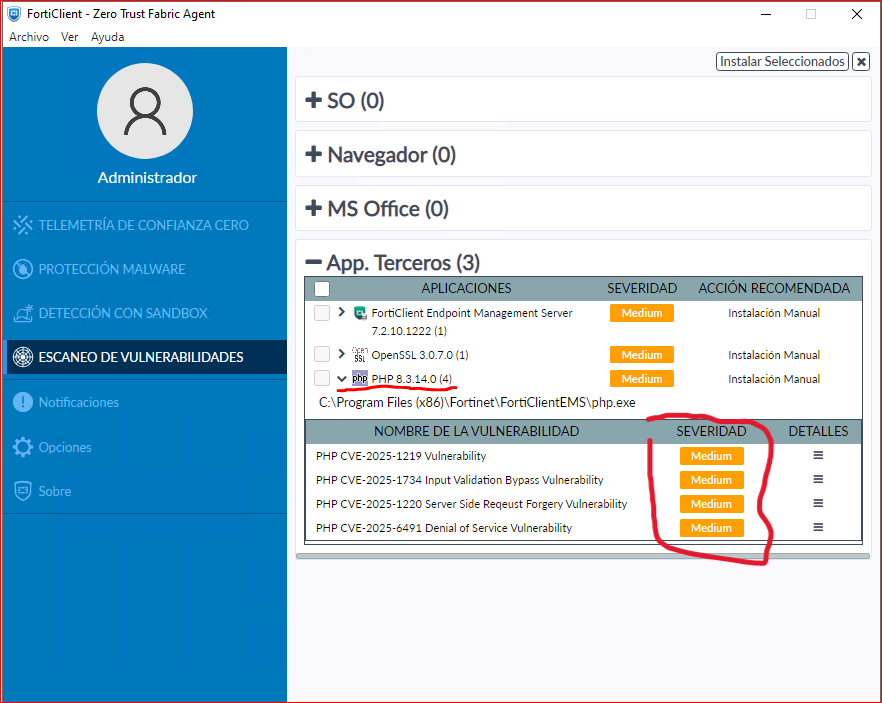
Task: Click Medium badge for CVE-2025-1220
Action: click(712, 504)
